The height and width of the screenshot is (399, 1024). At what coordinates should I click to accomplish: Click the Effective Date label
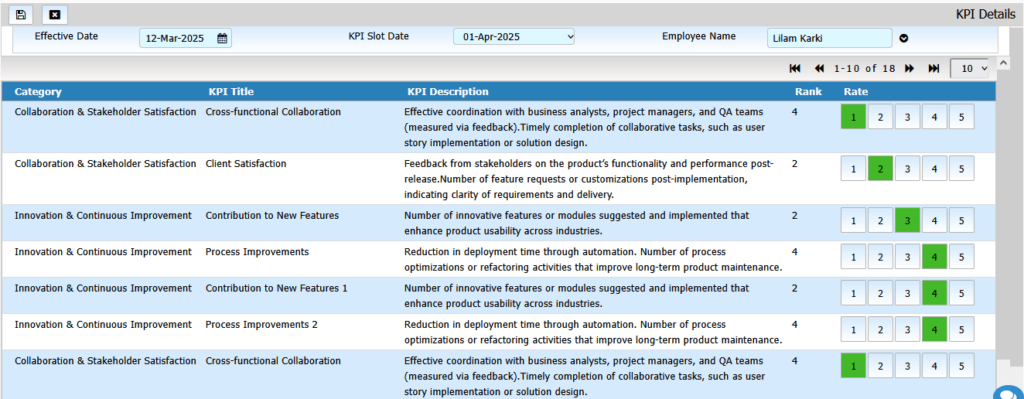(66, 36)
